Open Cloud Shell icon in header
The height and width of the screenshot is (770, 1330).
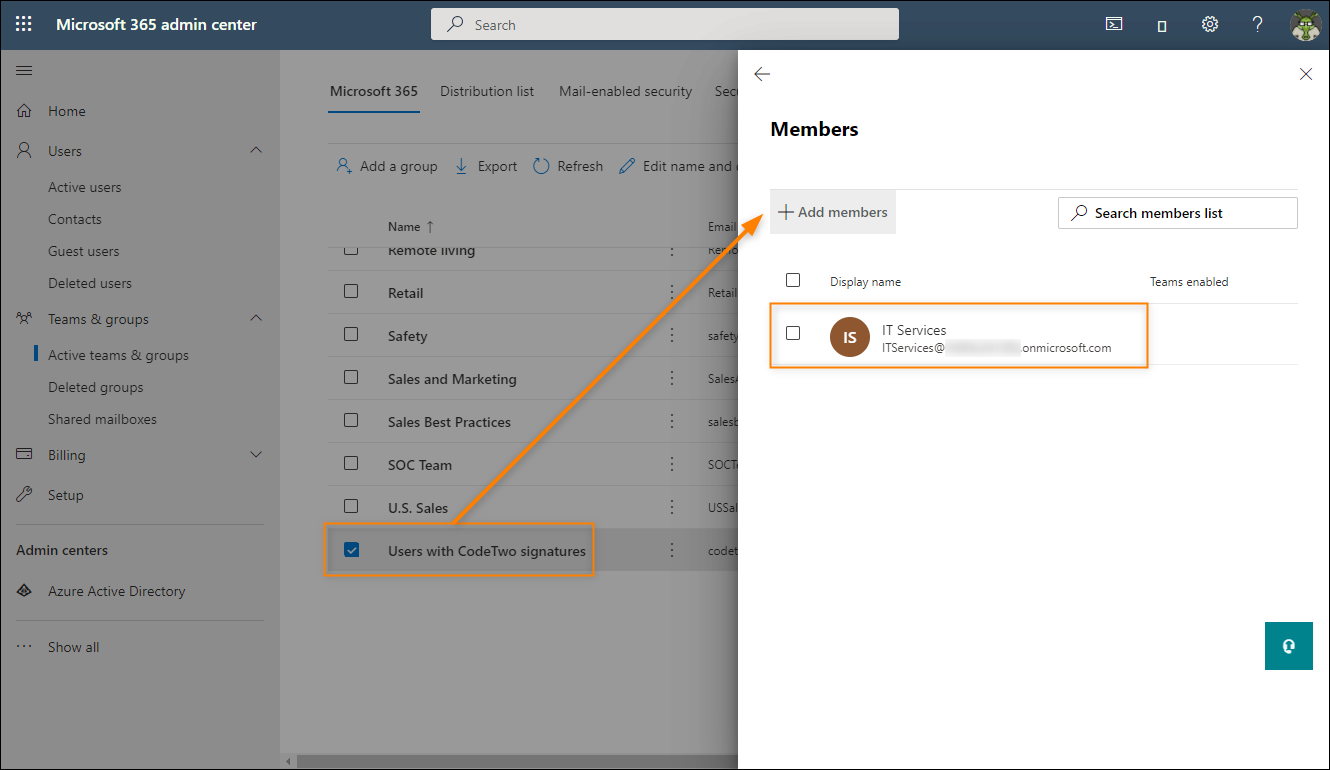pyautogui.click(x=1114, y=25)
